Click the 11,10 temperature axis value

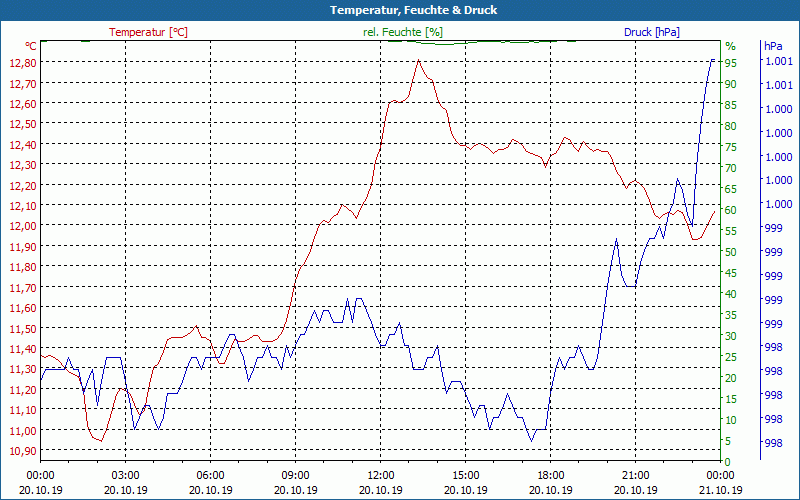click(x=23, y=410)
